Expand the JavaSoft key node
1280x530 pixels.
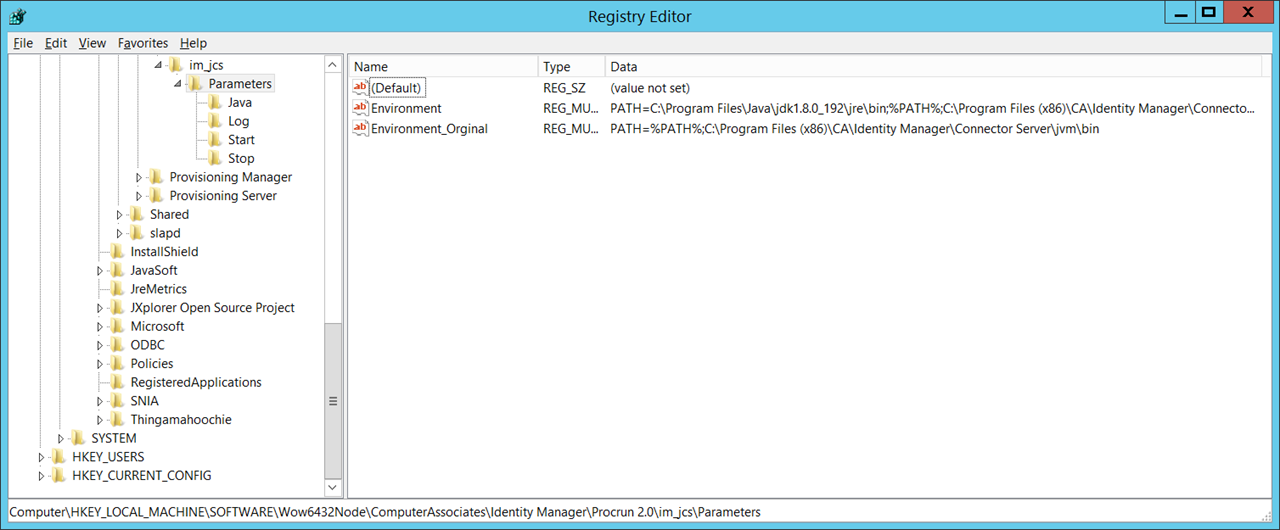click(100, 271)
